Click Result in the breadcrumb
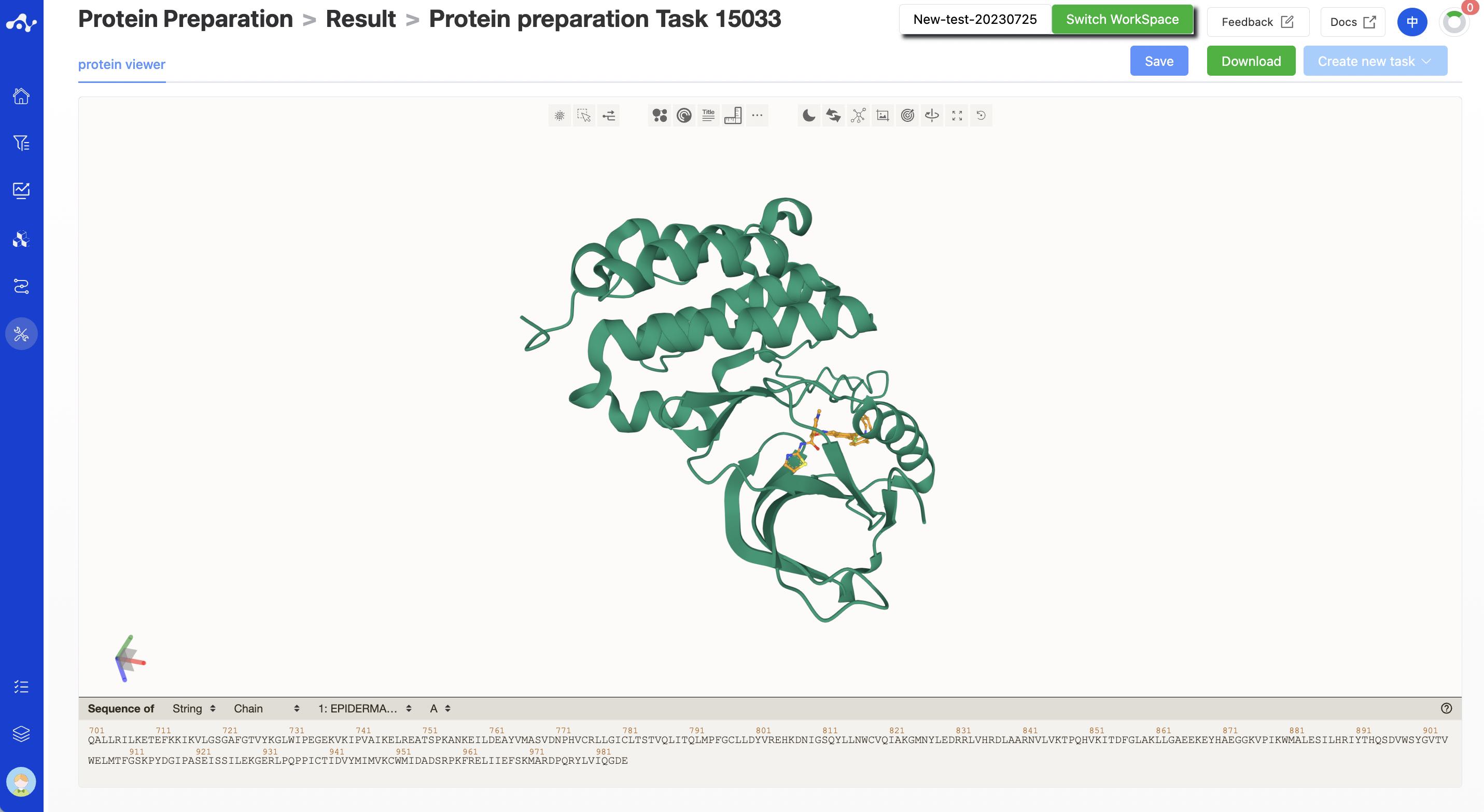 point(361,19)
